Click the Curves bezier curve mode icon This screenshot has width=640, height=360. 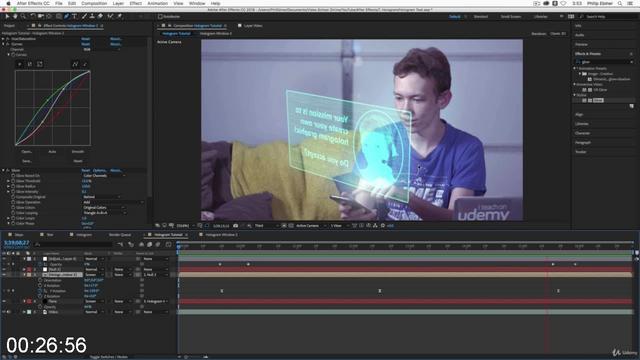(x=75, y=64)
